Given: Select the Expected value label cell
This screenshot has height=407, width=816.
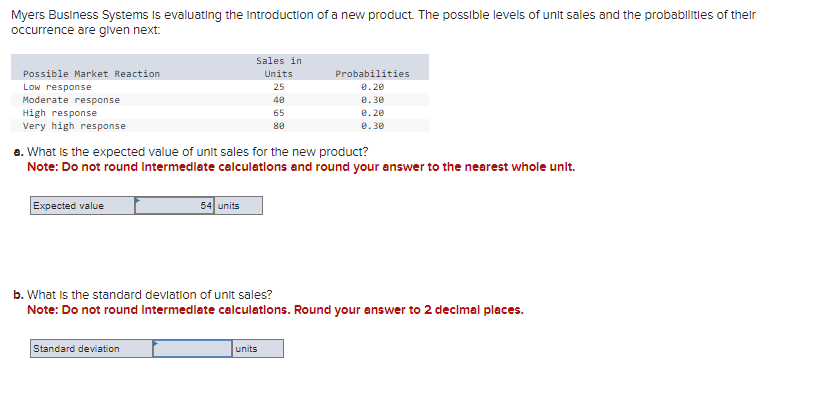Looking at the screenshot, I should coord(82,206).
